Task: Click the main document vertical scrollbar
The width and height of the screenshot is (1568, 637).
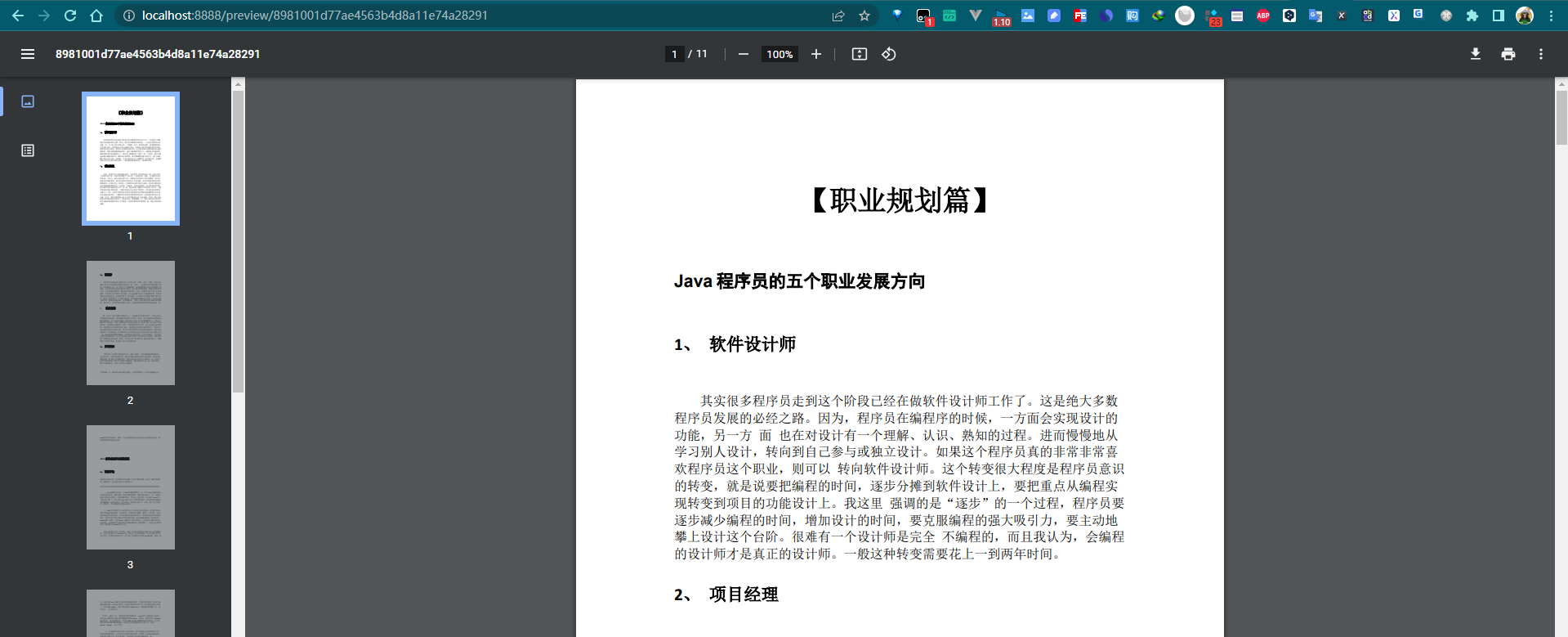Action: tap(1561, 118)
